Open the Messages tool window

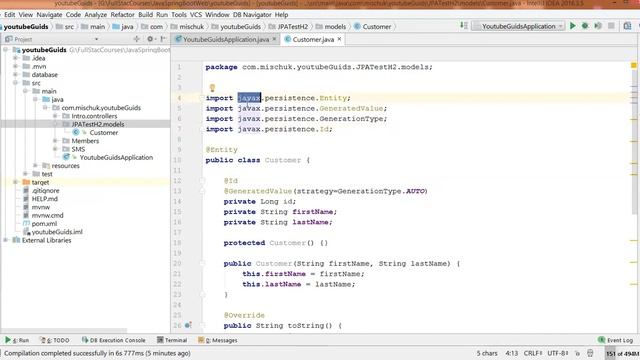(x=218, y=340)
